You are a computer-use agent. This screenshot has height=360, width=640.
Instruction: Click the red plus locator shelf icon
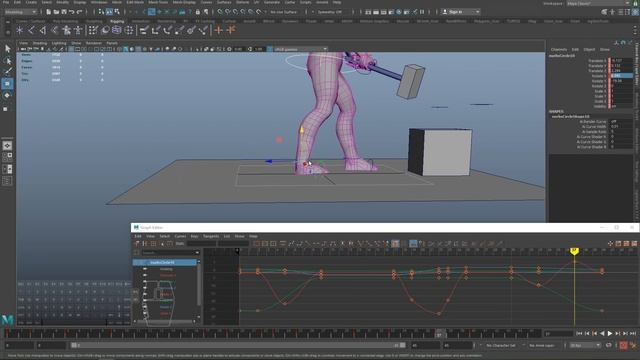219,30
